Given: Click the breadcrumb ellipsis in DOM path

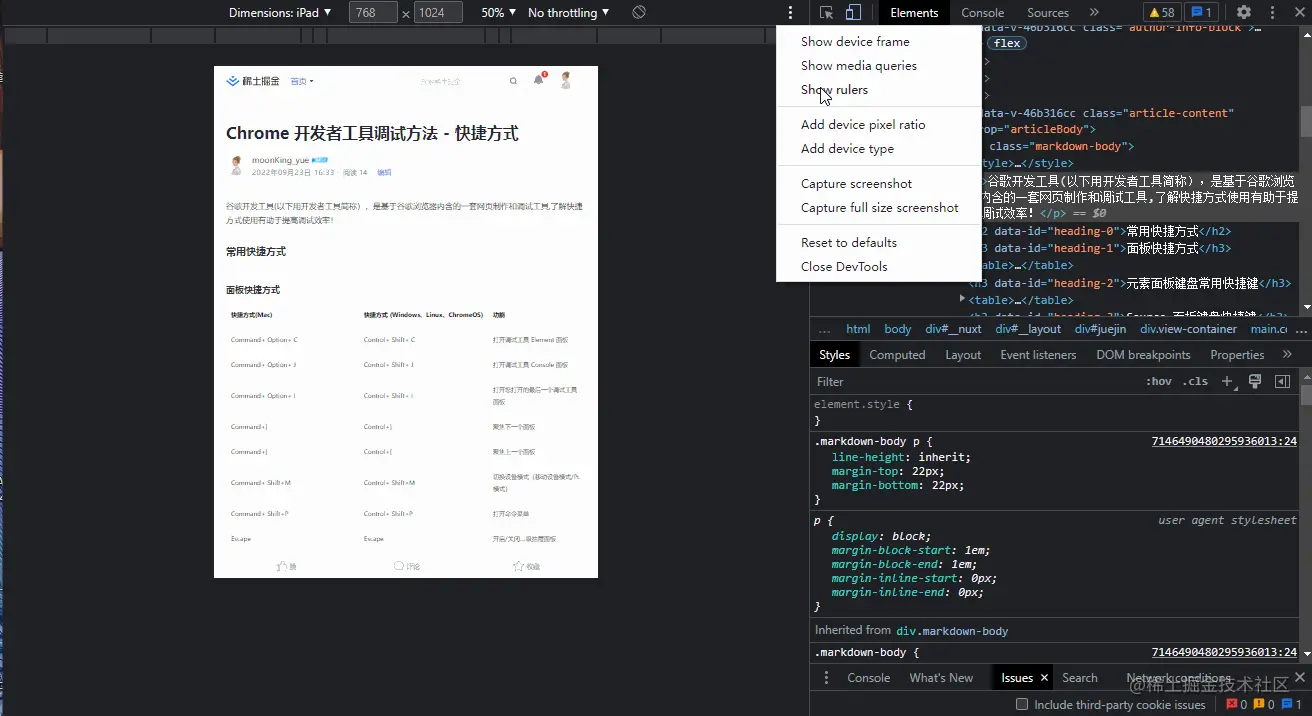Looking at the screenshot, I should click(824, 329).
